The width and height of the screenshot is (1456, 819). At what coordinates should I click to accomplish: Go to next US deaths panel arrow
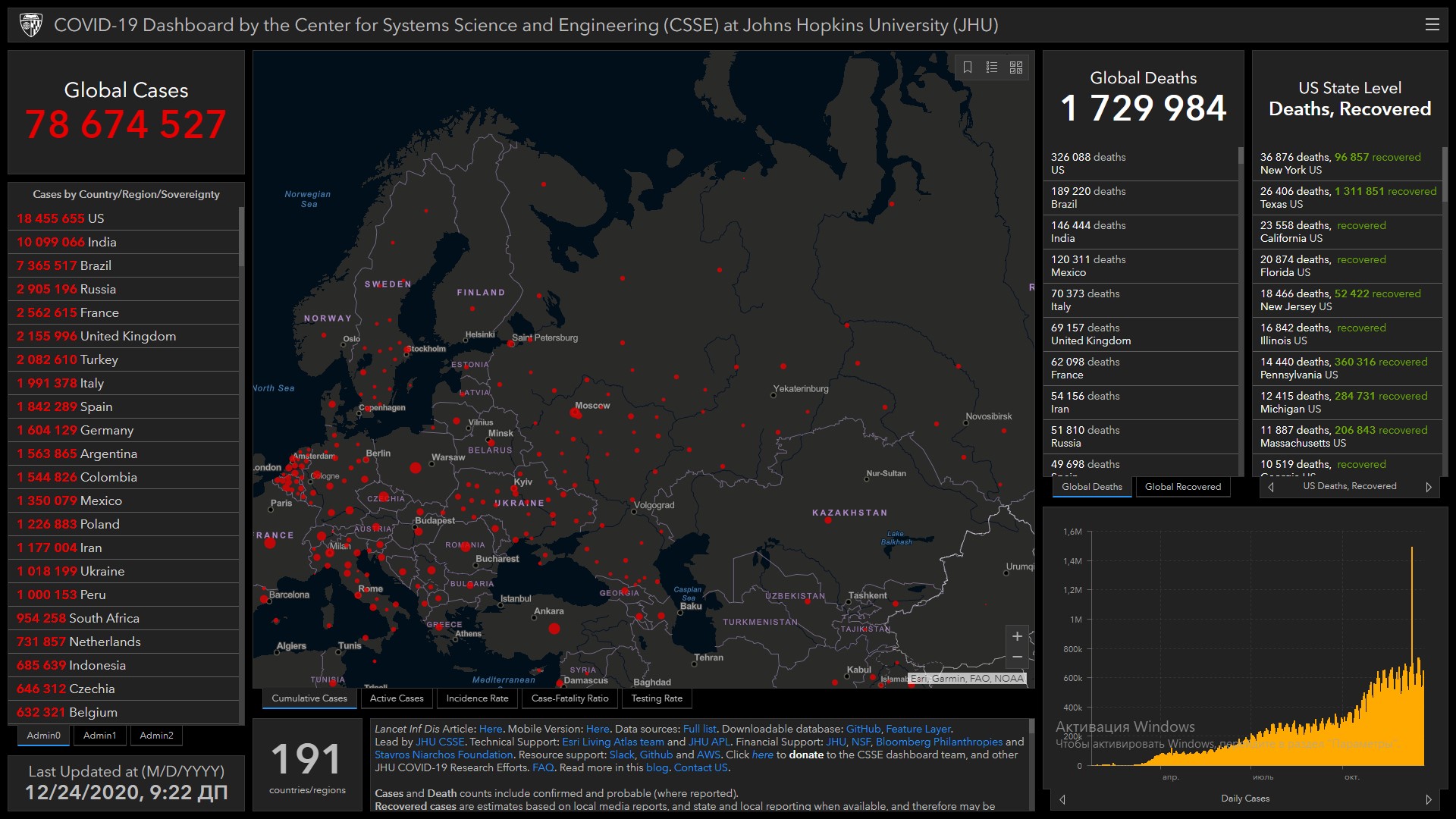point(1429,487)
